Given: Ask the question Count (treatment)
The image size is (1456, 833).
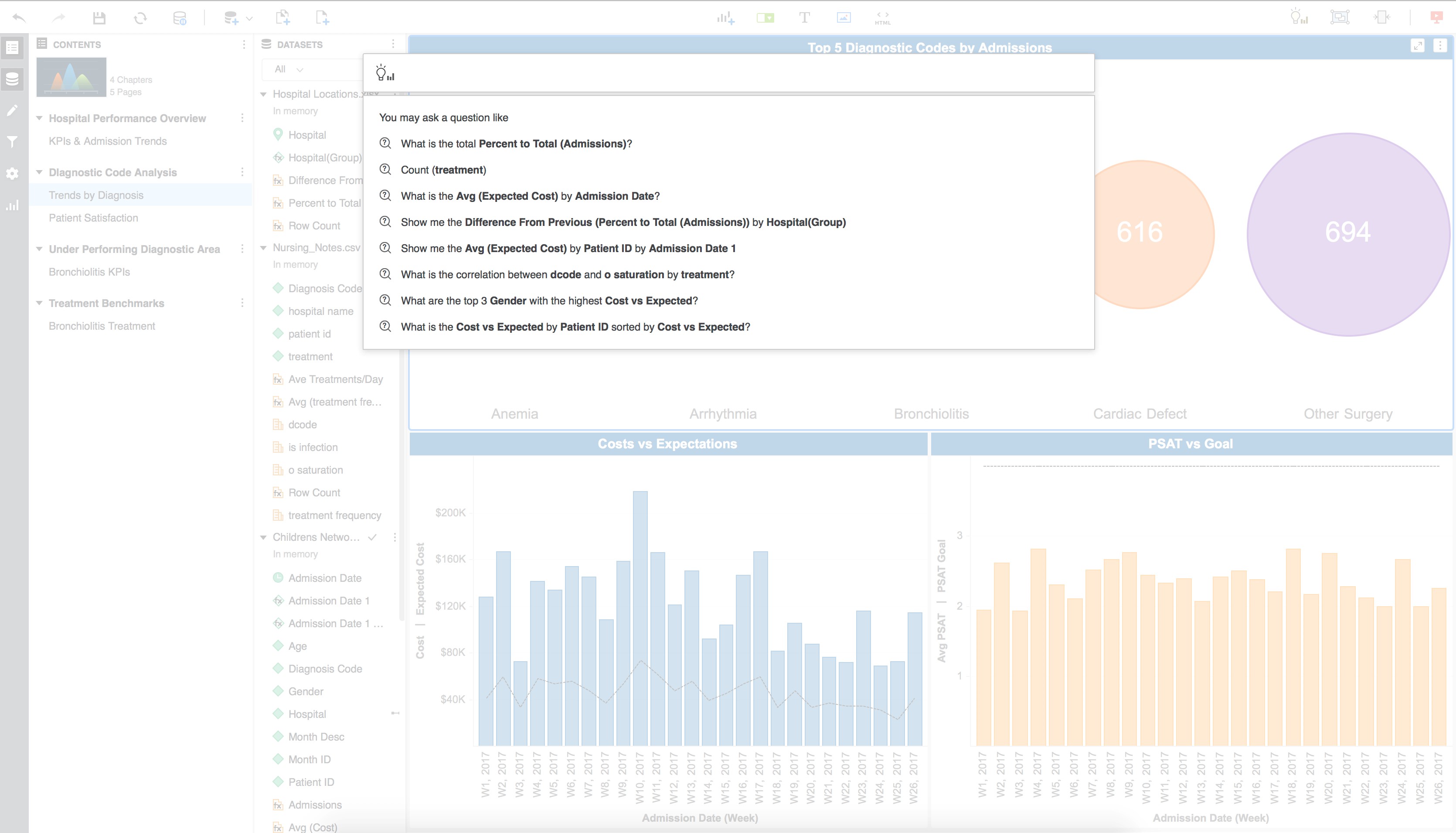Looking at the screenshot, I should tap(443, 170).
